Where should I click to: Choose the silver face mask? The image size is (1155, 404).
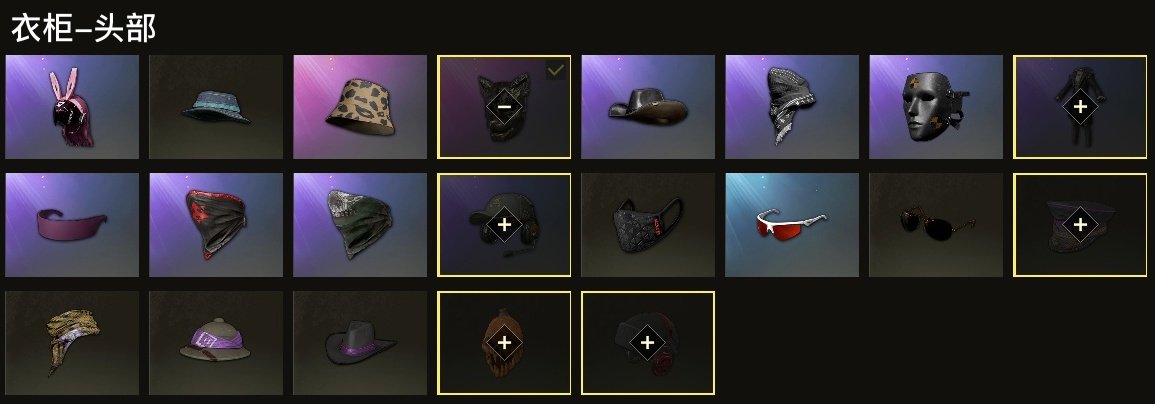click(936, 107)
